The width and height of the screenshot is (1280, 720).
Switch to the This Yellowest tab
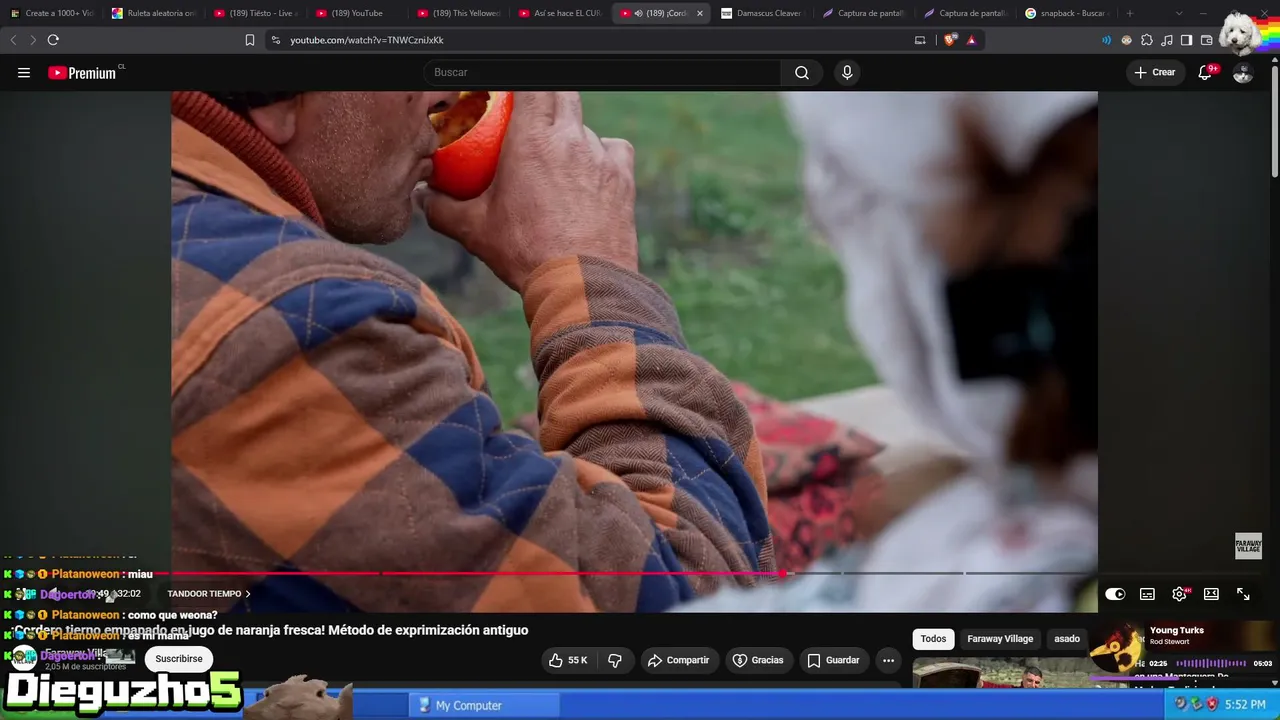click(x=459, y=13)
